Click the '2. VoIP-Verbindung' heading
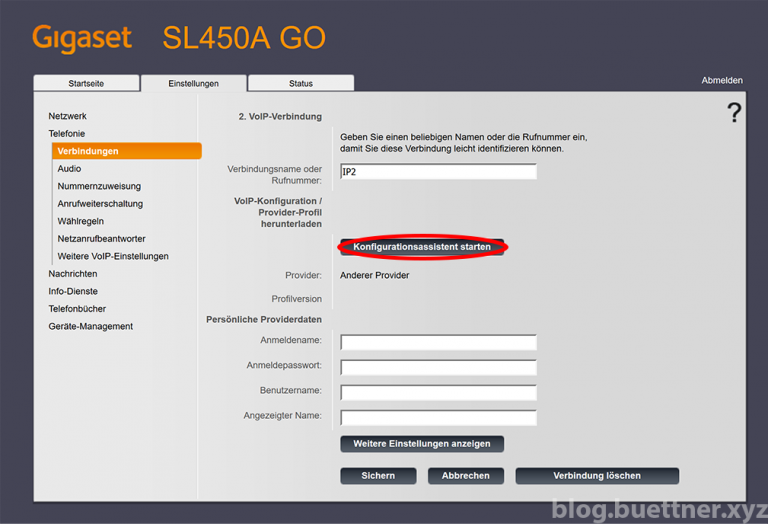This screenshot has height=524, width=768. 280,117
